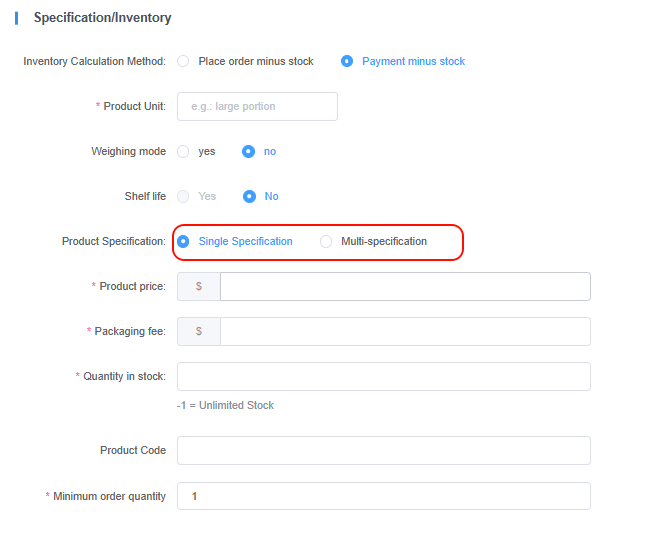
Task: Click the Product Code text box
Action: click(383, 450)
